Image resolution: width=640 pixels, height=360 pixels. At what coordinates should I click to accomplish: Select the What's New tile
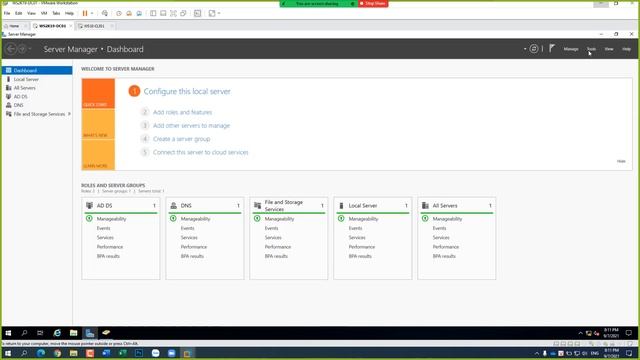98,124
